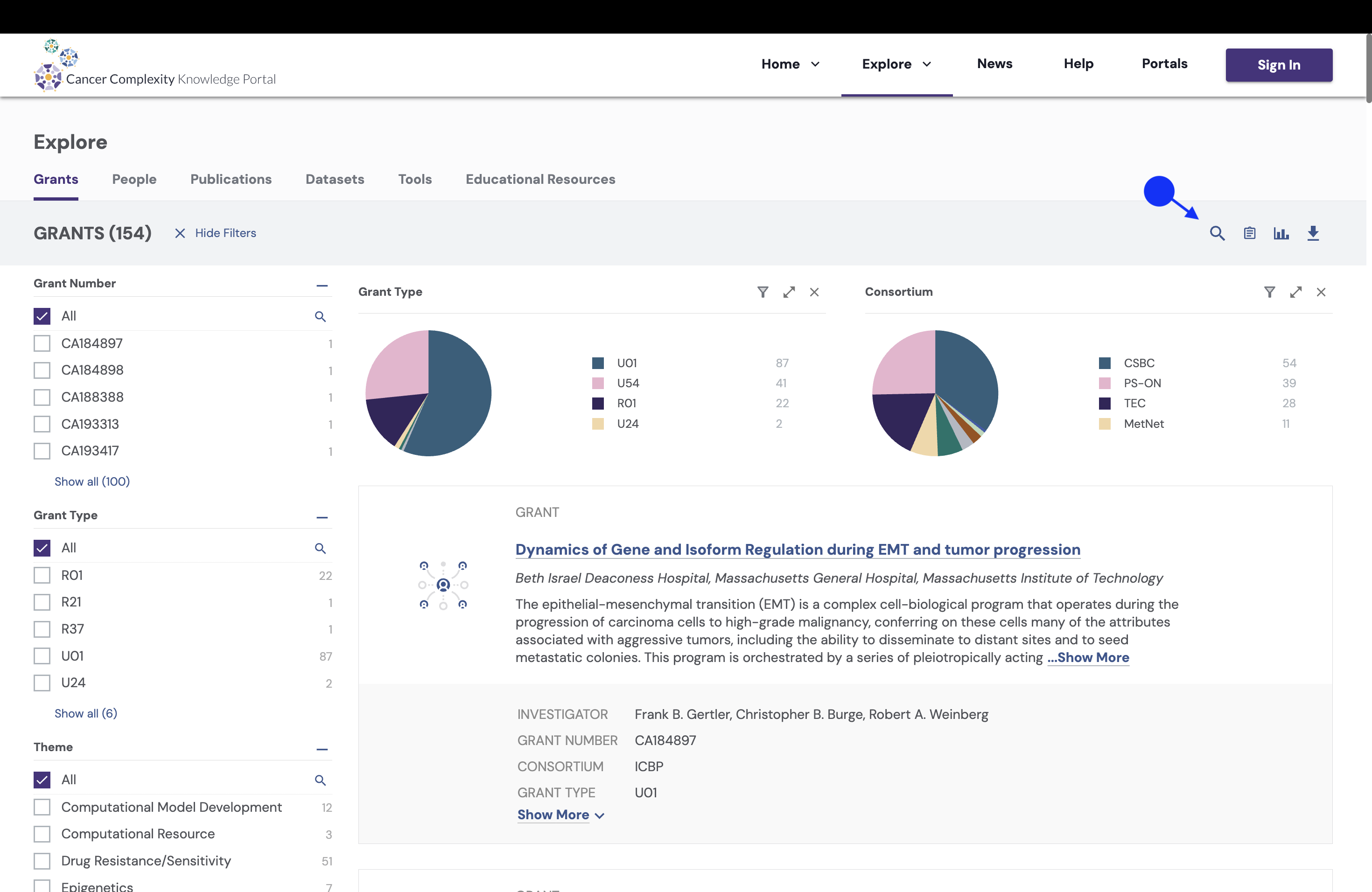
Task: Collapse the Grant Number filter section
Action: point(322,285)
